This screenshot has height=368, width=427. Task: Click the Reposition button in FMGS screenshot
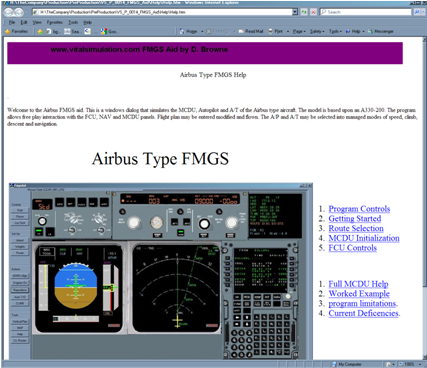[x=20, y=290]
